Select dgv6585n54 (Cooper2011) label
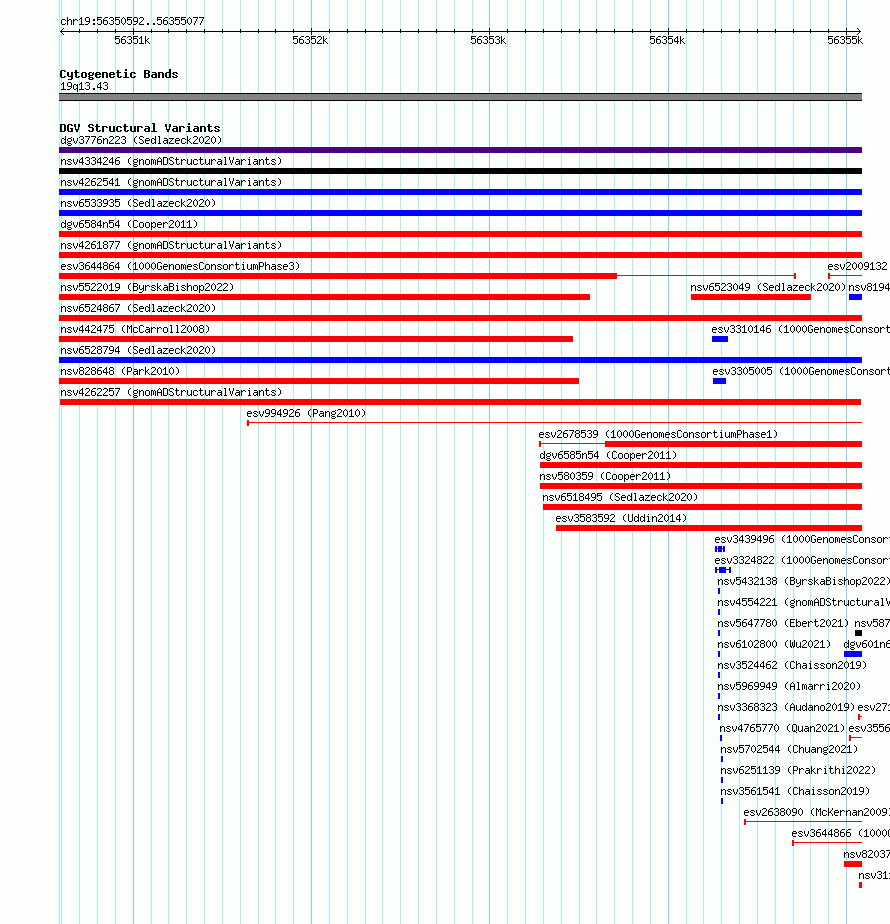This screenshot has height=924, width=890. [608, 456]
